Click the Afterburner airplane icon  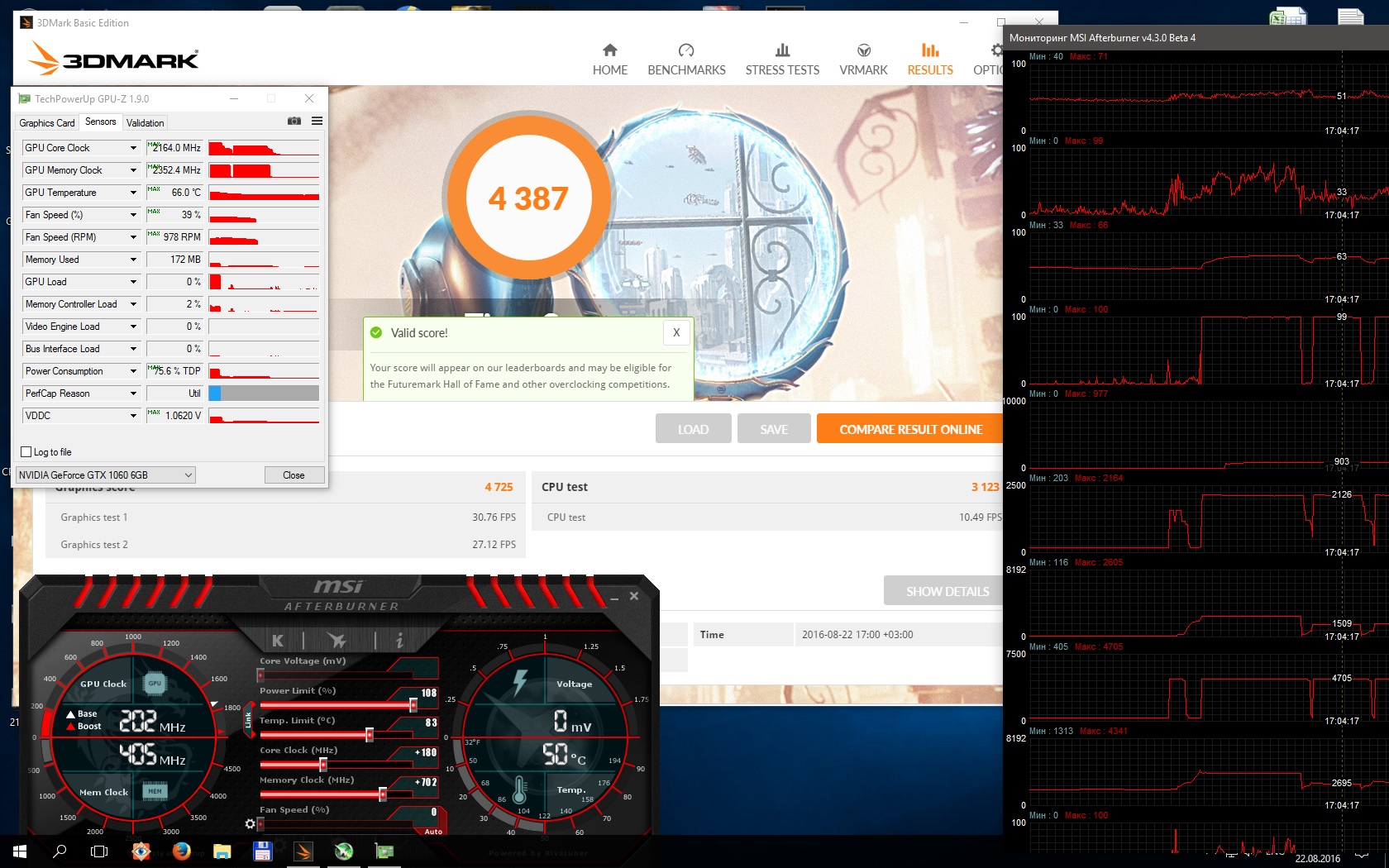[x=337, y=640]
